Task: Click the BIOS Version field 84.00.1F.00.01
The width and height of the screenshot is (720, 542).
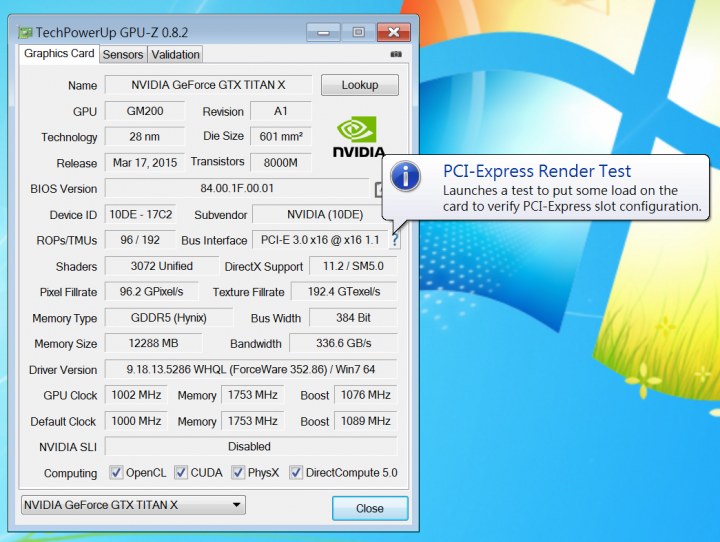Action: 237,188
